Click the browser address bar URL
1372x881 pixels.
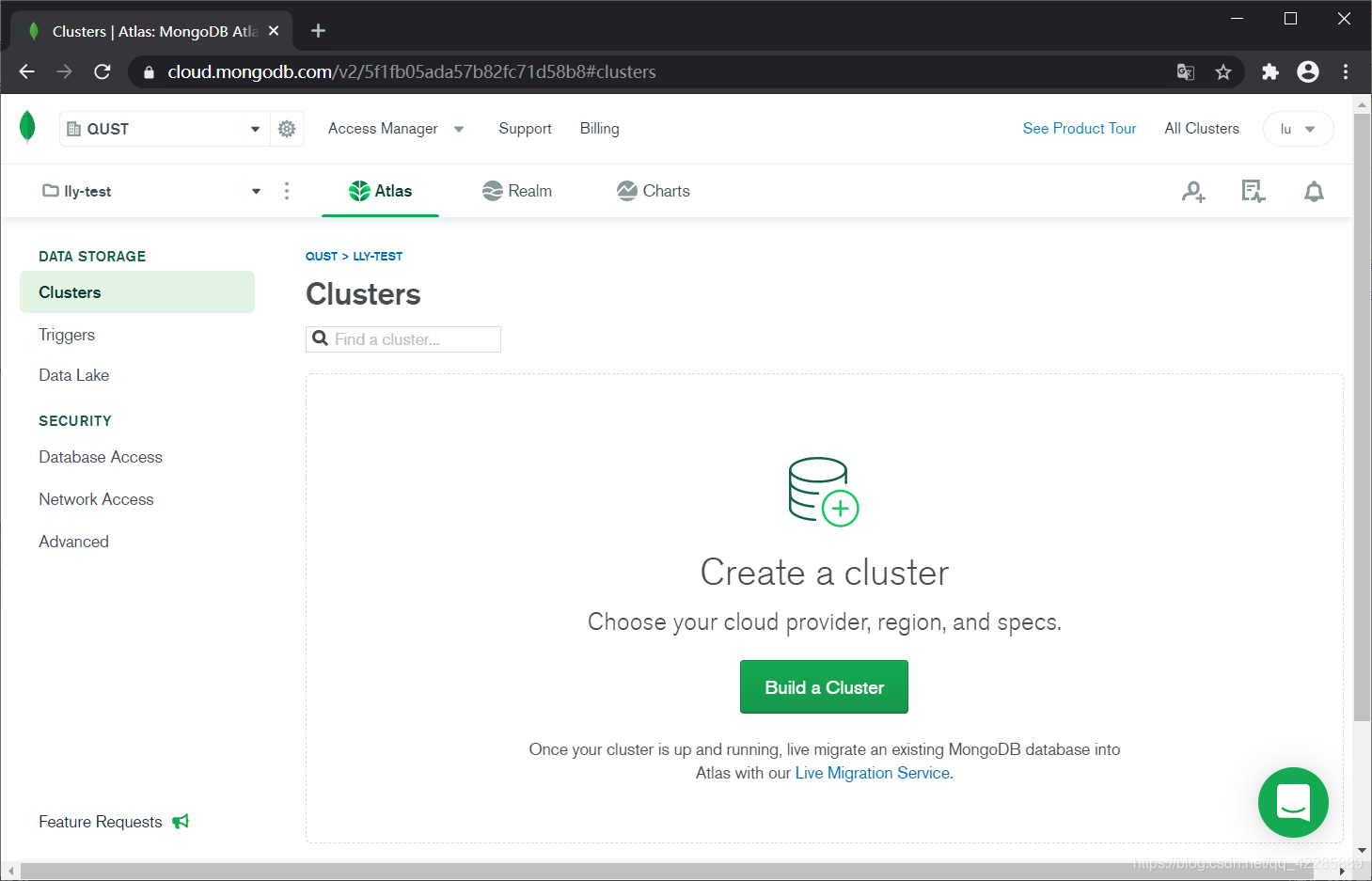point(412,71)
